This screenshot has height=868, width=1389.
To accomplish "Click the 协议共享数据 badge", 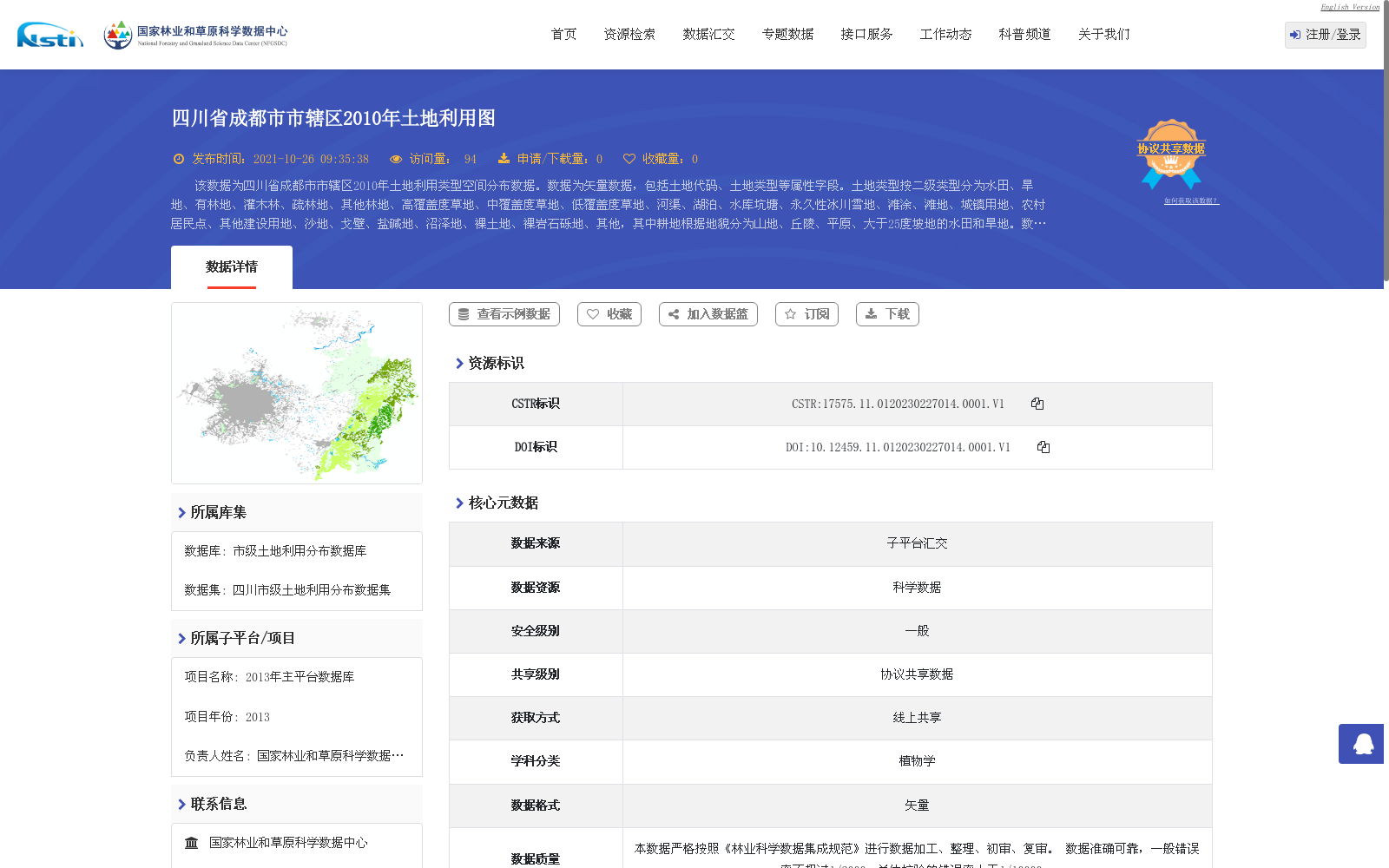I will click(1171, 155).
